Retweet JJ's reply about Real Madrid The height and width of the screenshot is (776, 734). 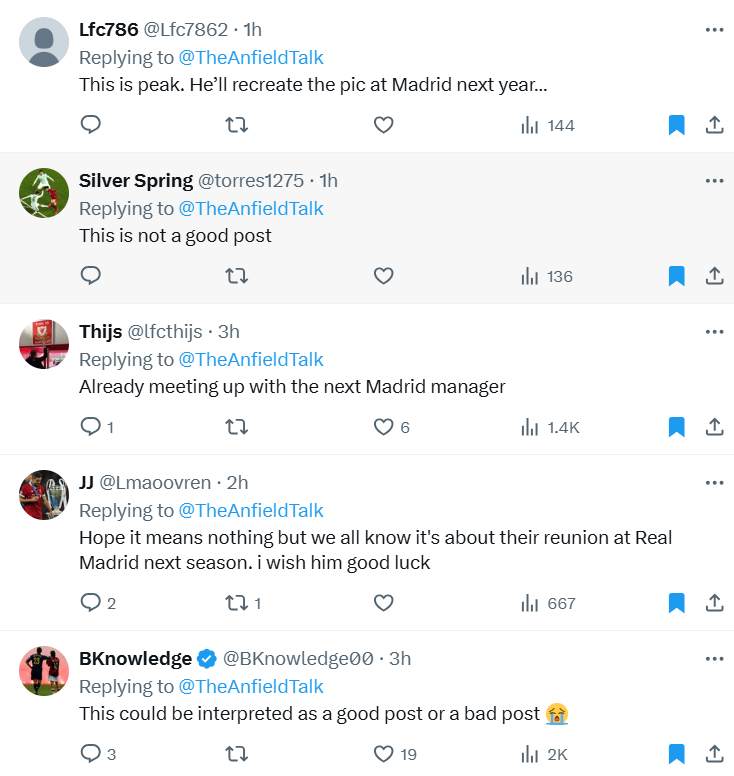[237, 603]
